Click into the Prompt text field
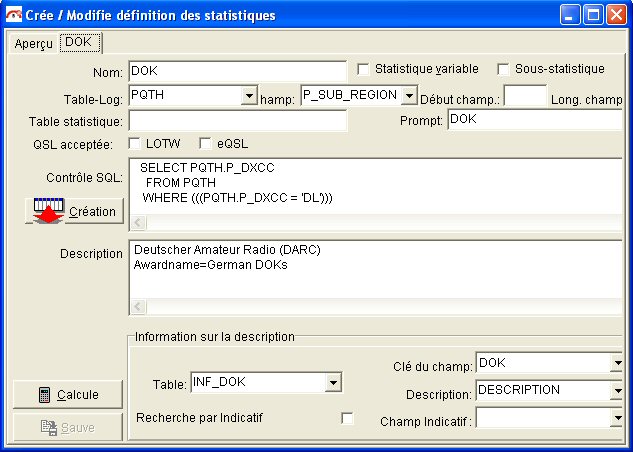 click(534, 120)
